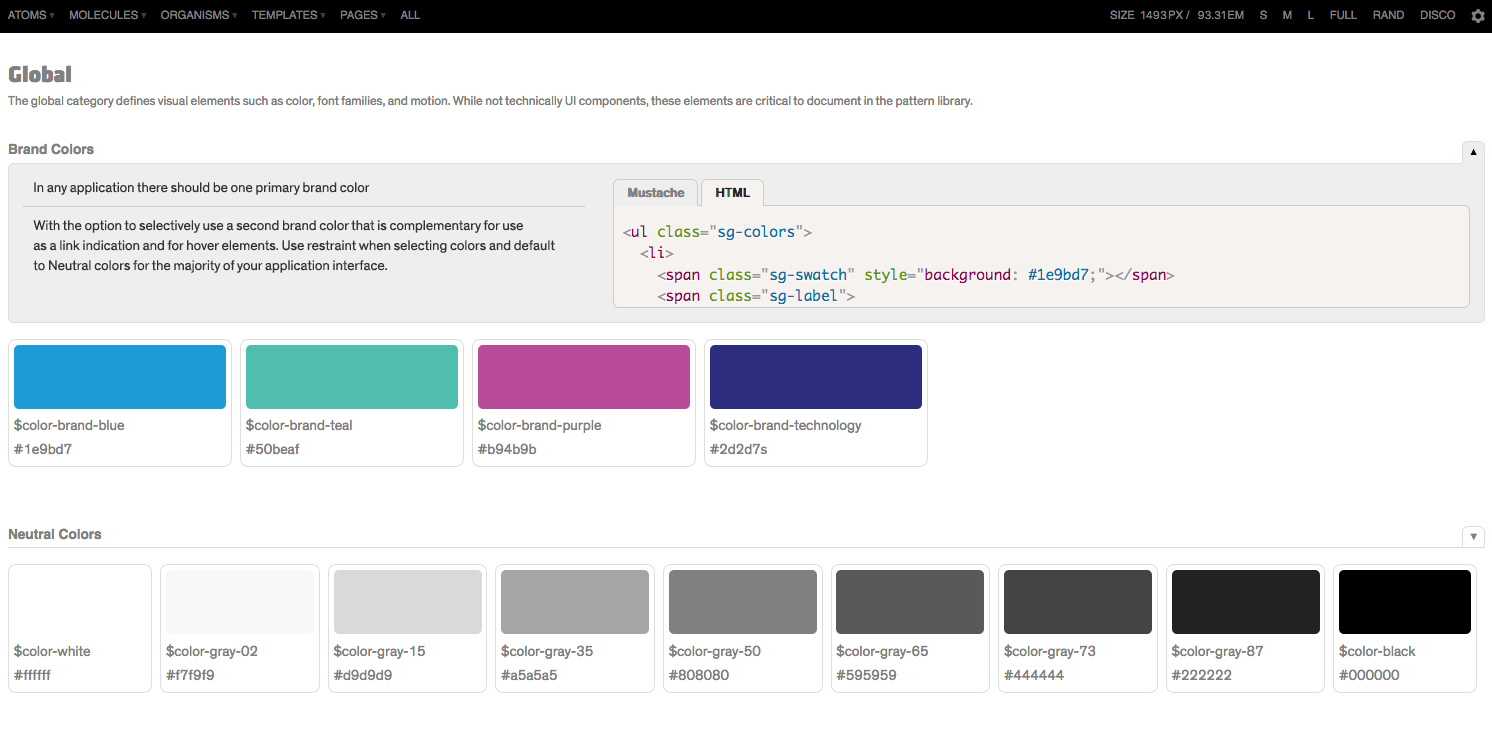
Task: Select the brand technology color swatch
Action: (816, 377)
